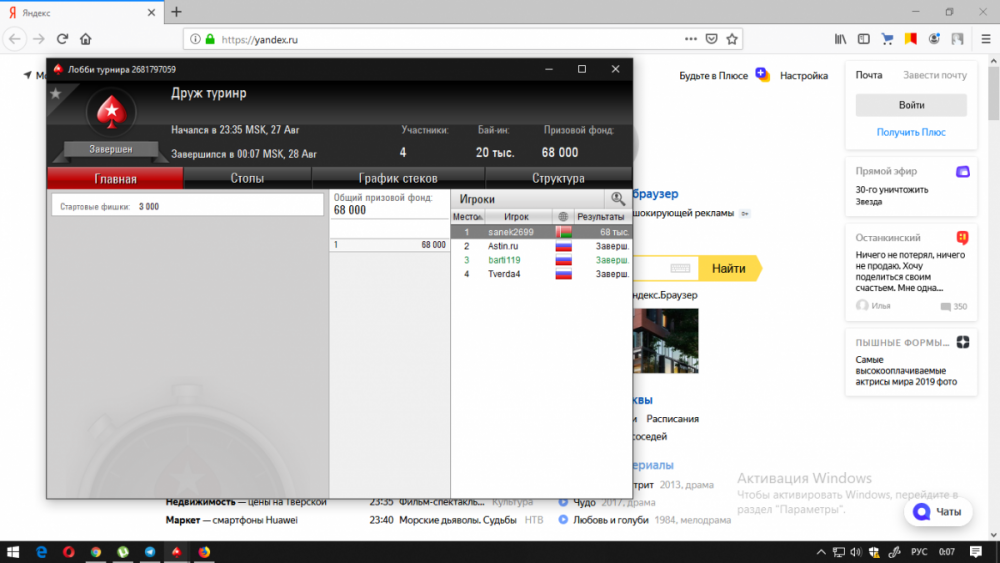Image resolution: width=1000 pixels, height=563 pixels.
Task: Switch to the Структура tab
Action: (x=558, y=179)
